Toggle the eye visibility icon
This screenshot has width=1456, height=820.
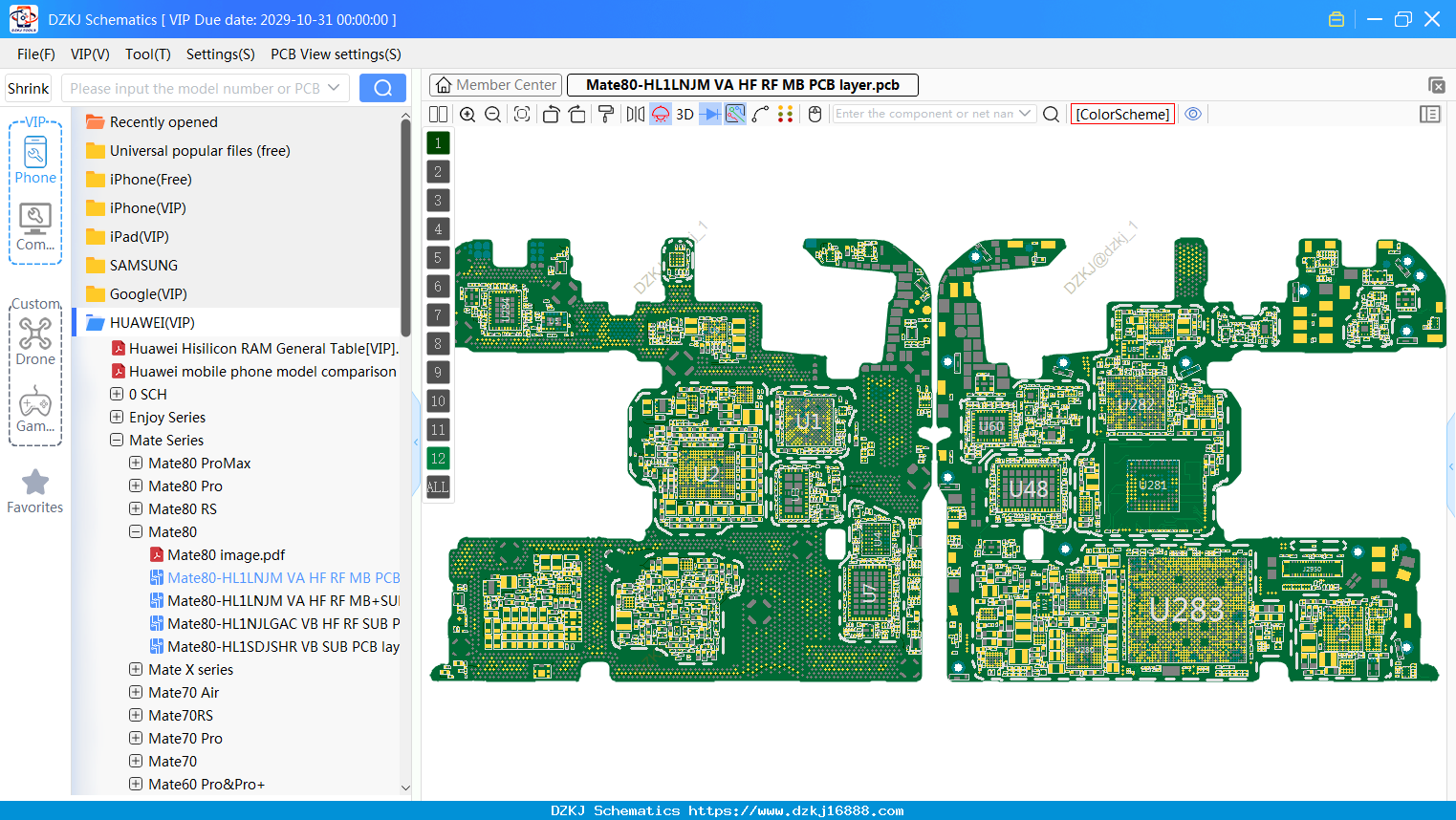1193,114
